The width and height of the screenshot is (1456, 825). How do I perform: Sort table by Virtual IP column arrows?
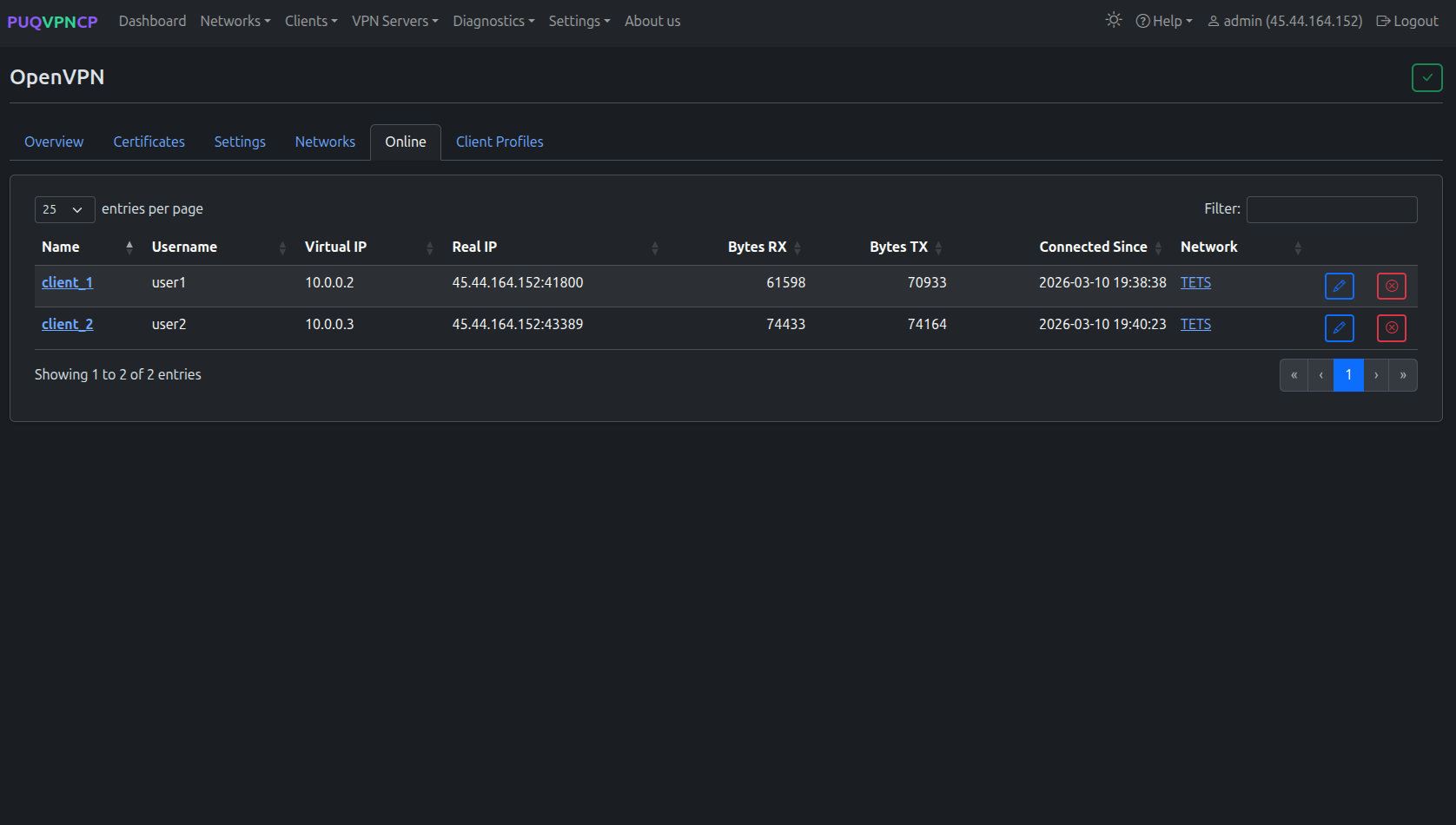click(x=430, y=247)
